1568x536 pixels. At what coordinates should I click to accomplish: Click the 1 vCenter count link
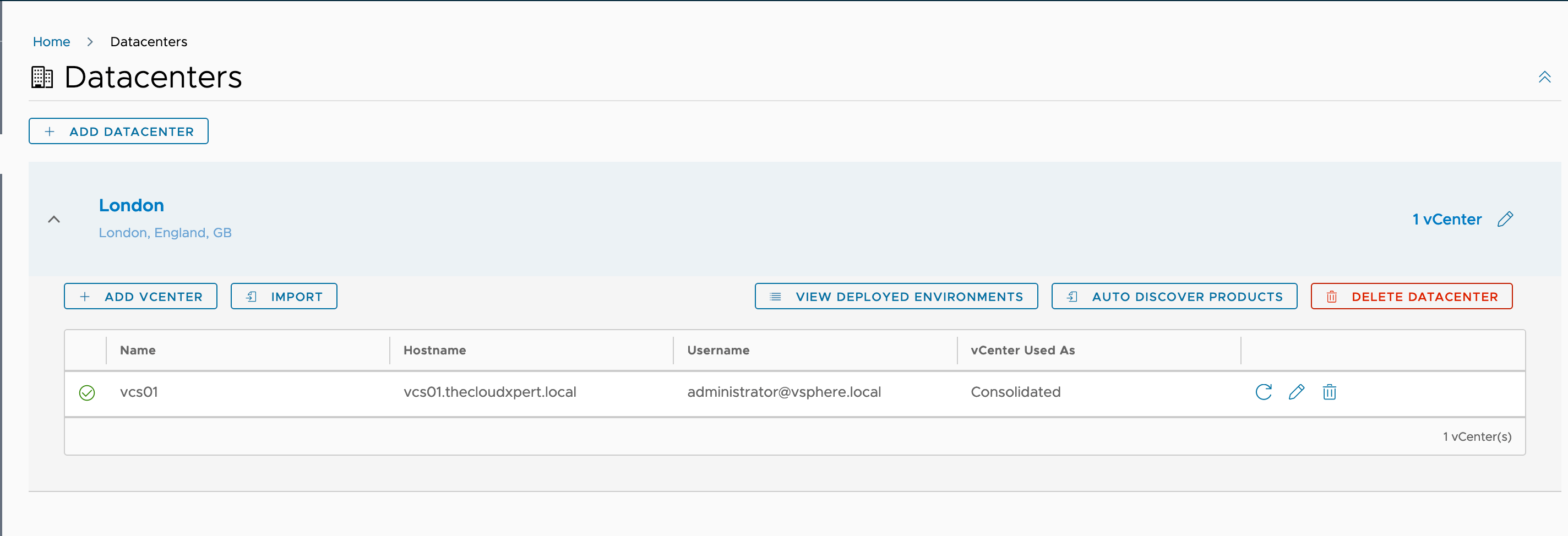[1446, 219]
